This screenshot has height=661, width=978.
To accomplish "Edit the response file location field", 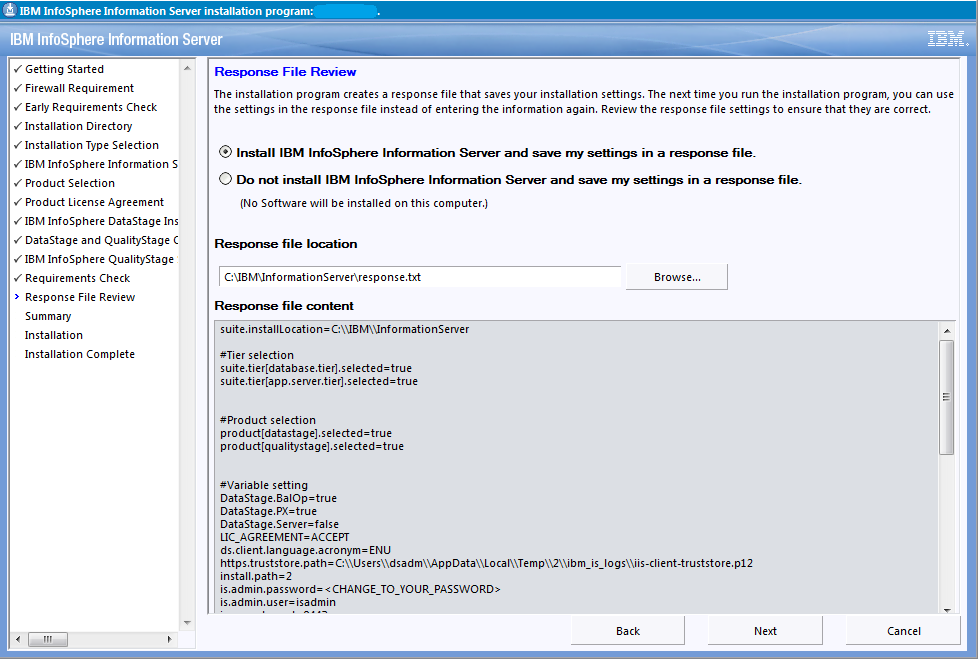I will click(420, 277).
